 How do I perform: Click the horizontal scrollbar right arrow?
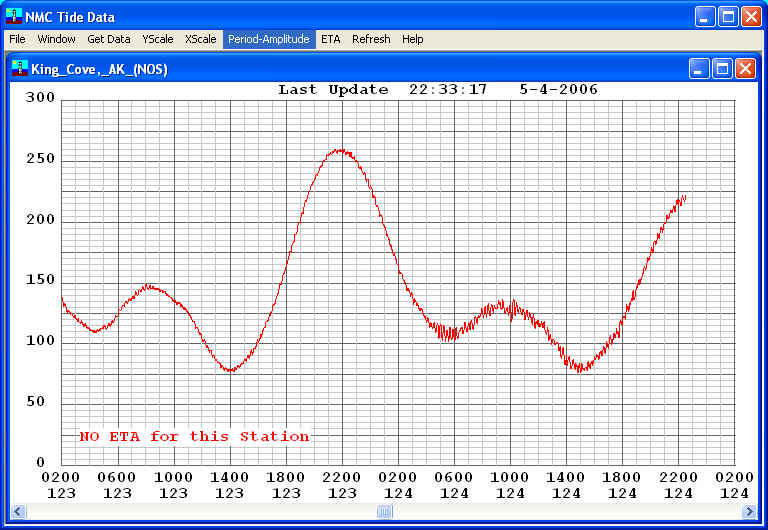tap(749, 512)
